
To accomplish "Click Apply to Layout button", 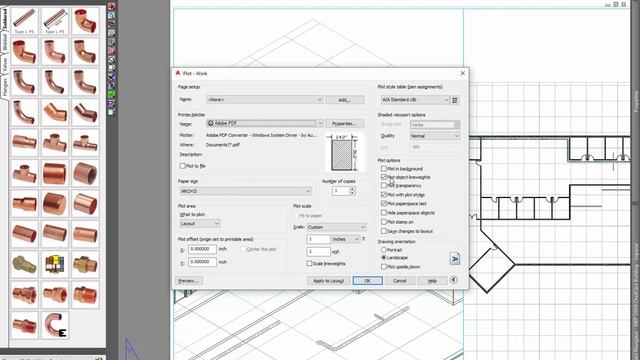I will [329, 281].
